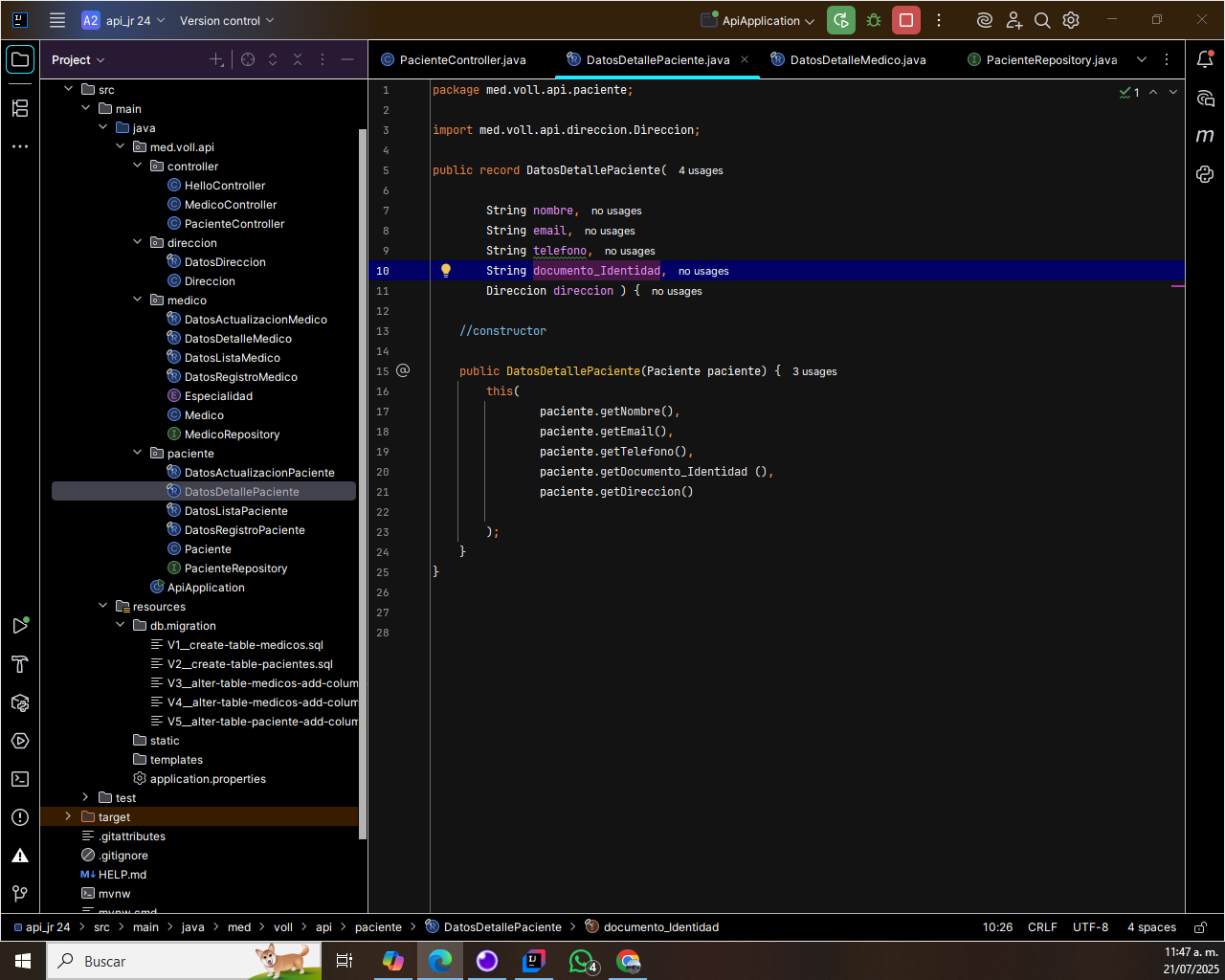
Task: Switch to PacienteRepository.java tab
Action: 1042,59
